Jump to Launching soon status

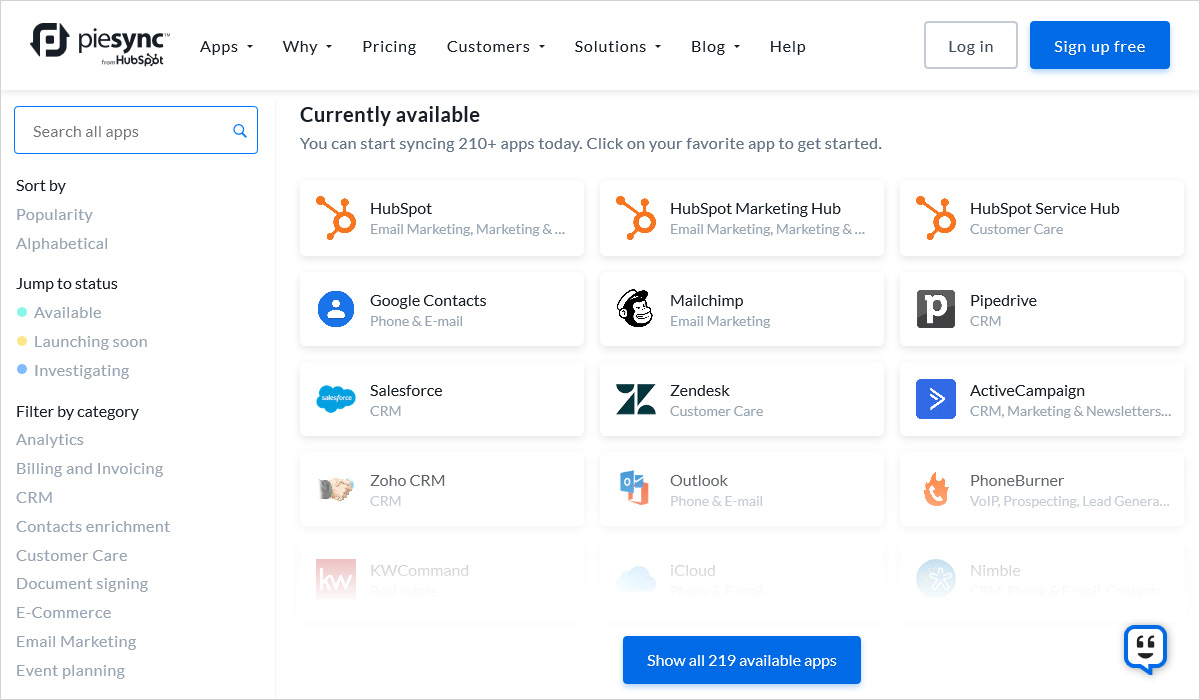90,341
